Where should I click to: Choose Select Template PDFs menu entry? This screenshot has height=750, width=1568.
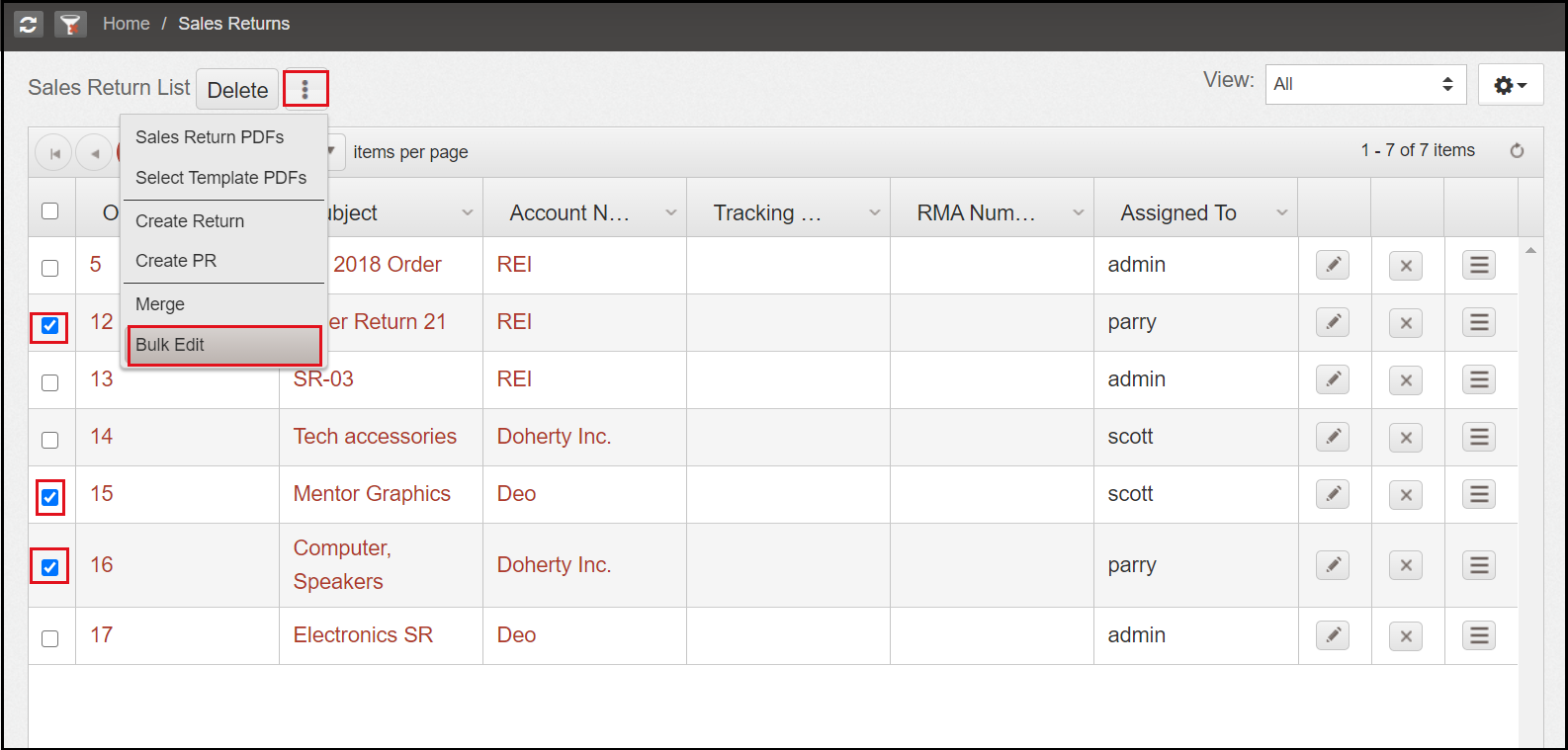[x=223, y=178]
